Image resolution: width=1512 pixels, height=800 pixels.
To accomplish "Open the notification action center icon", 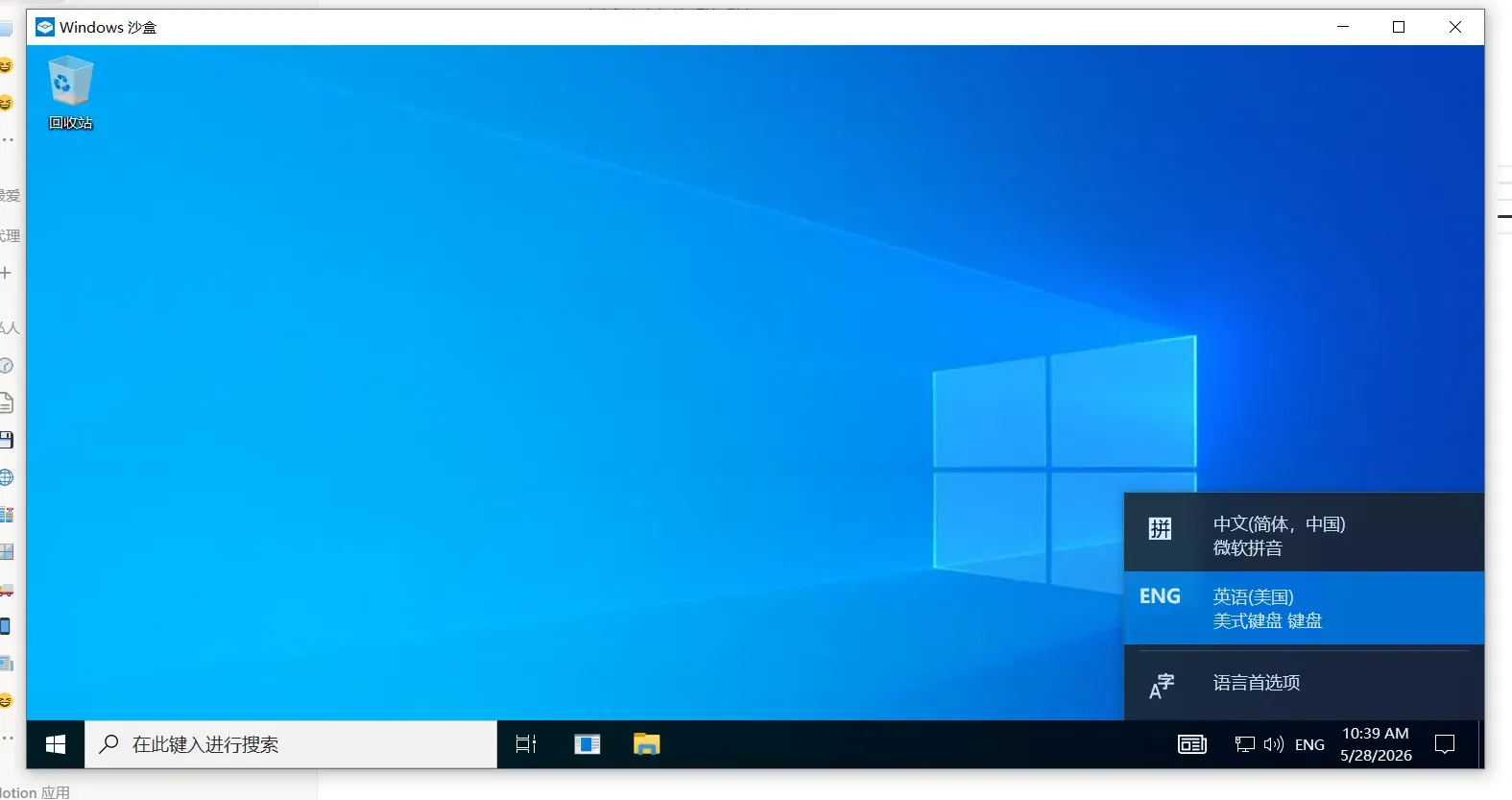I will point(1445,744).
